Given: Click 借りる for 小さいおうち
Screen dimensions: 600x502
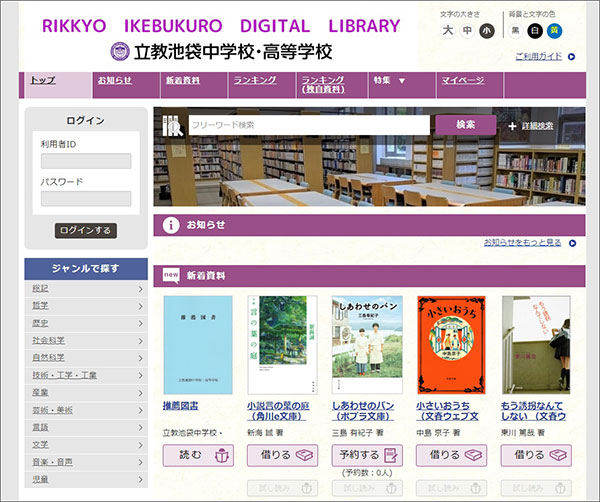Looking at the screenshot, I should point(452,455).
